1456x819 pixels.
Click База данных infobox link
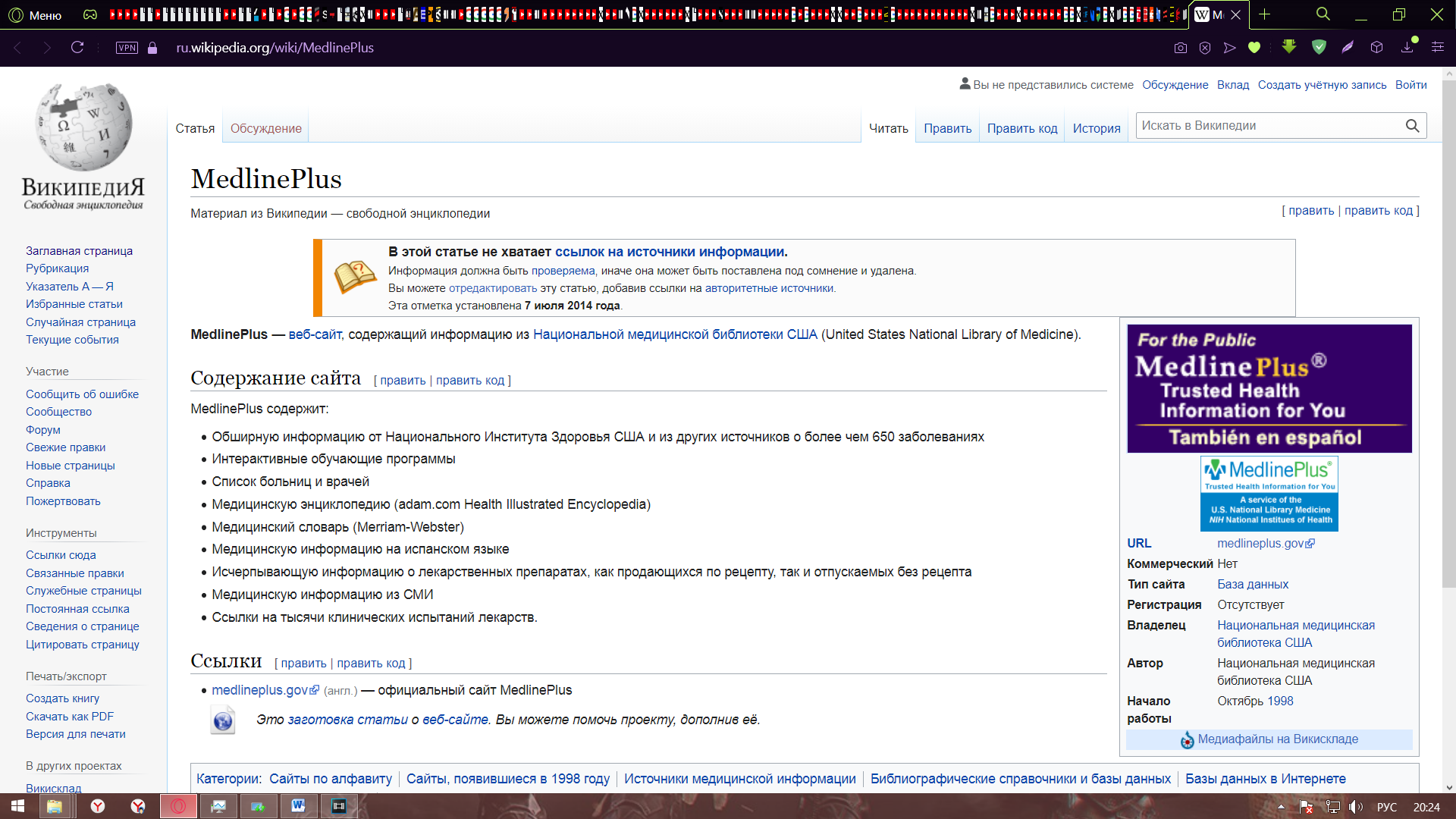(1253, 585)
